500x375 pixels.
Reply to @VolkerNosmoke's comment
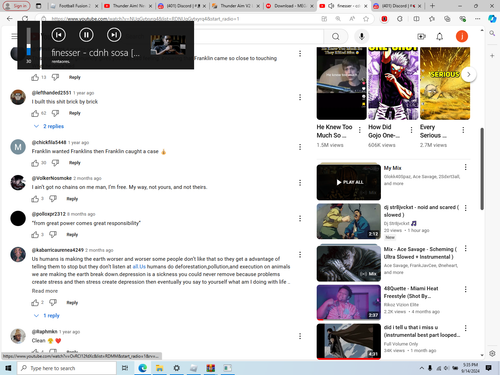[x=72, y=199]
